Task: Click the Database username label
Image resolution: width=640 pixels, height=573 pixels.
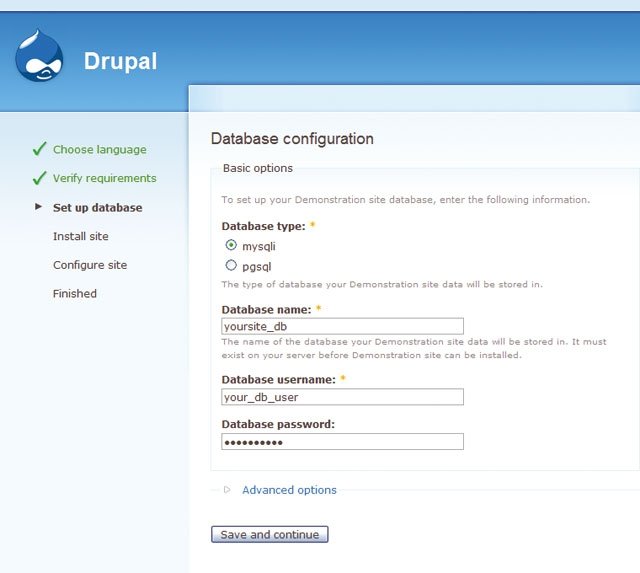Action: 278,380
